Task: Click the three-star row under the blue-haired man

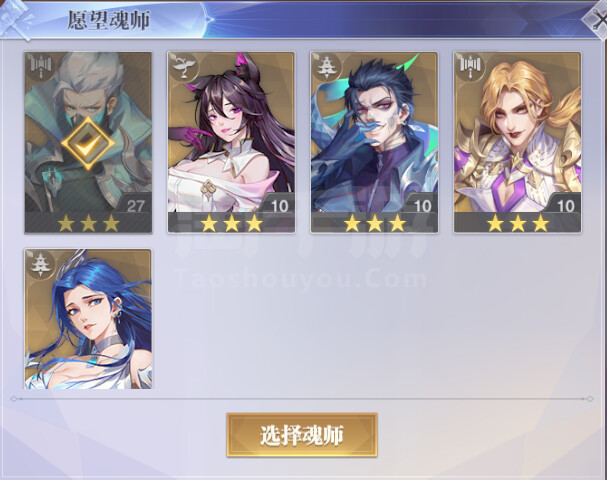Action: click(374, 223)
